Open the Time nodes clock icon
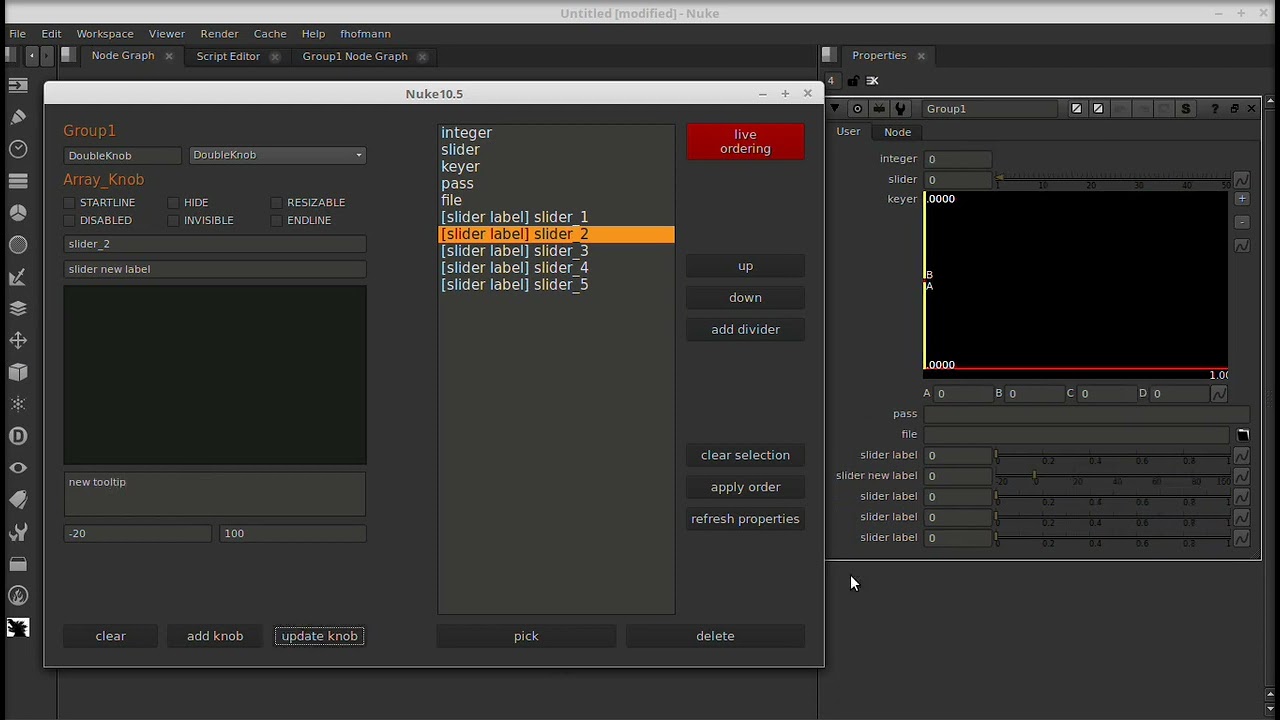This screenshot has width=1280, height=720. point(17,149)
